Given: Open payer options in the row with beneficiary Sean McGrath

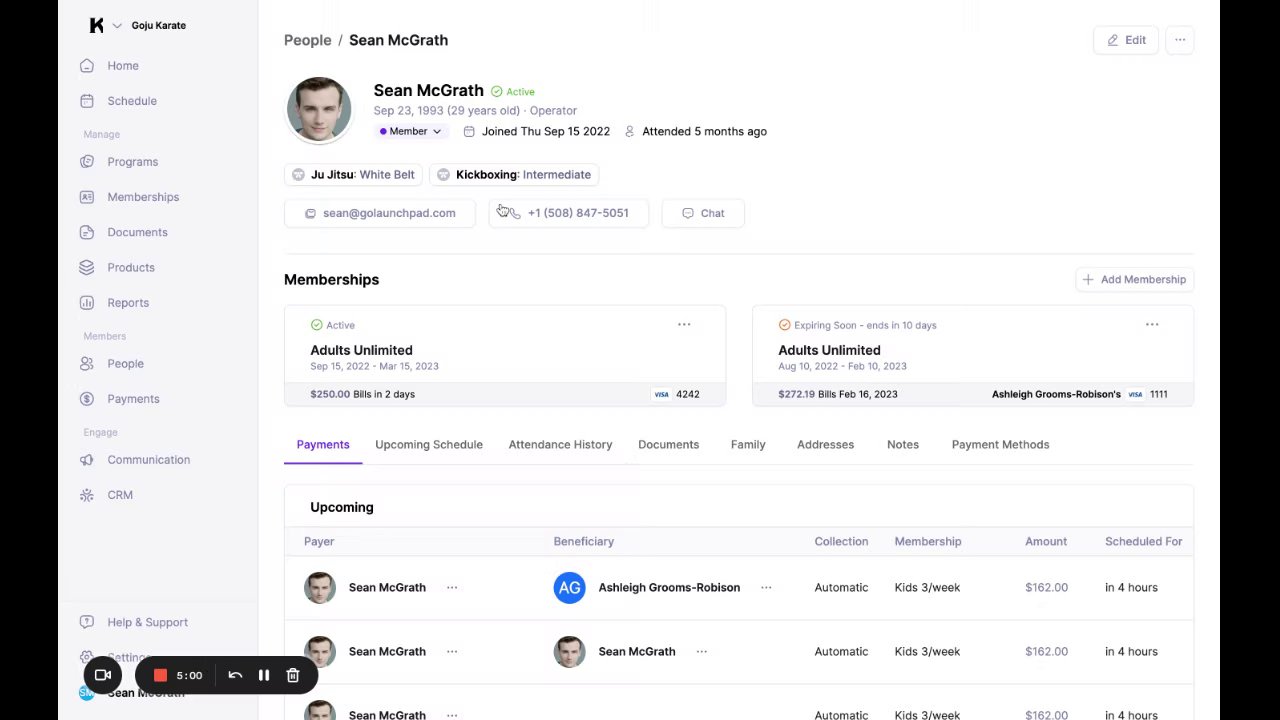Looking at the screenshot, I should [x=452, y=652].
